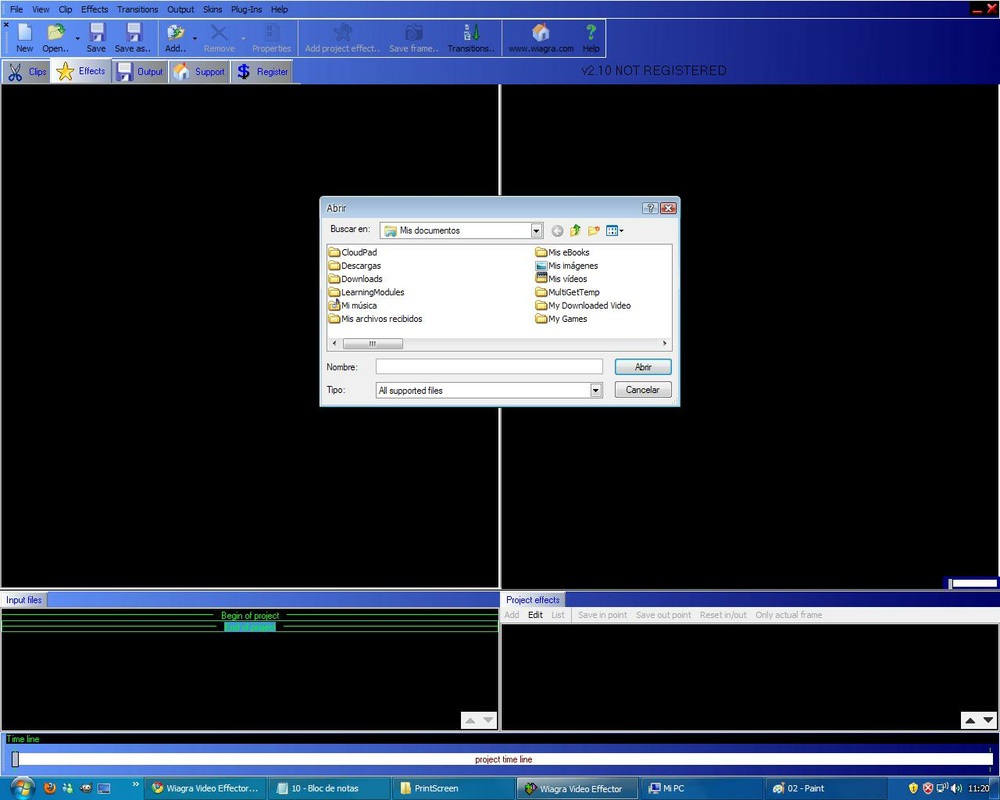
Task: Expand the Tipo file type dropdown
Action: [596, 390]
